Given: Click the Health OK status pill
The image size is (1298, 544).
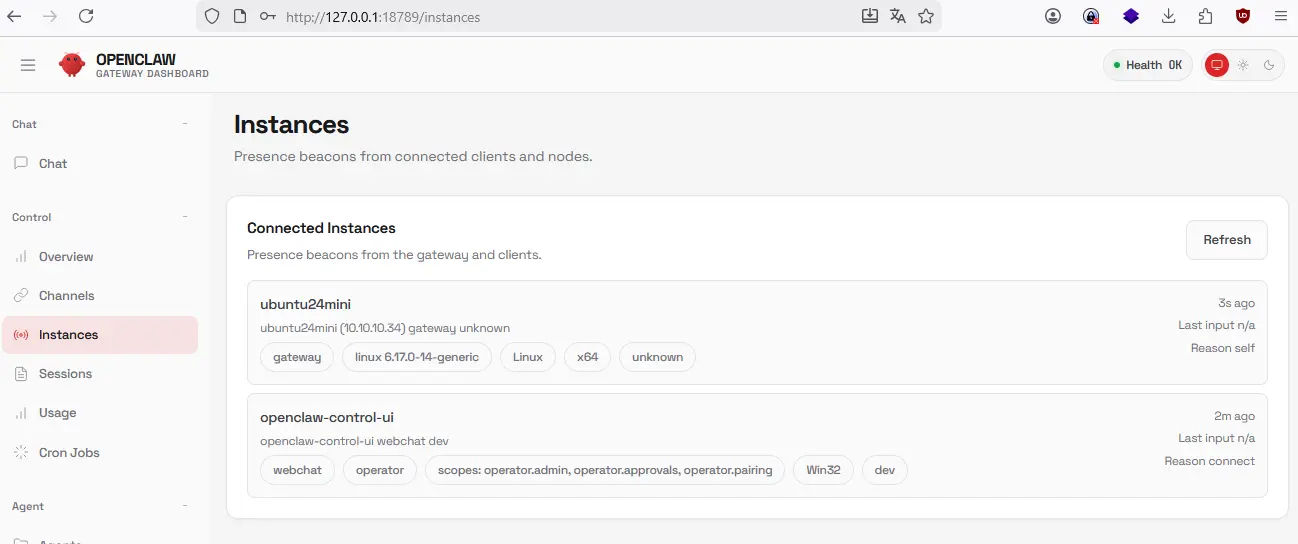Looking at the screenshot, I should coord(1147,65).
